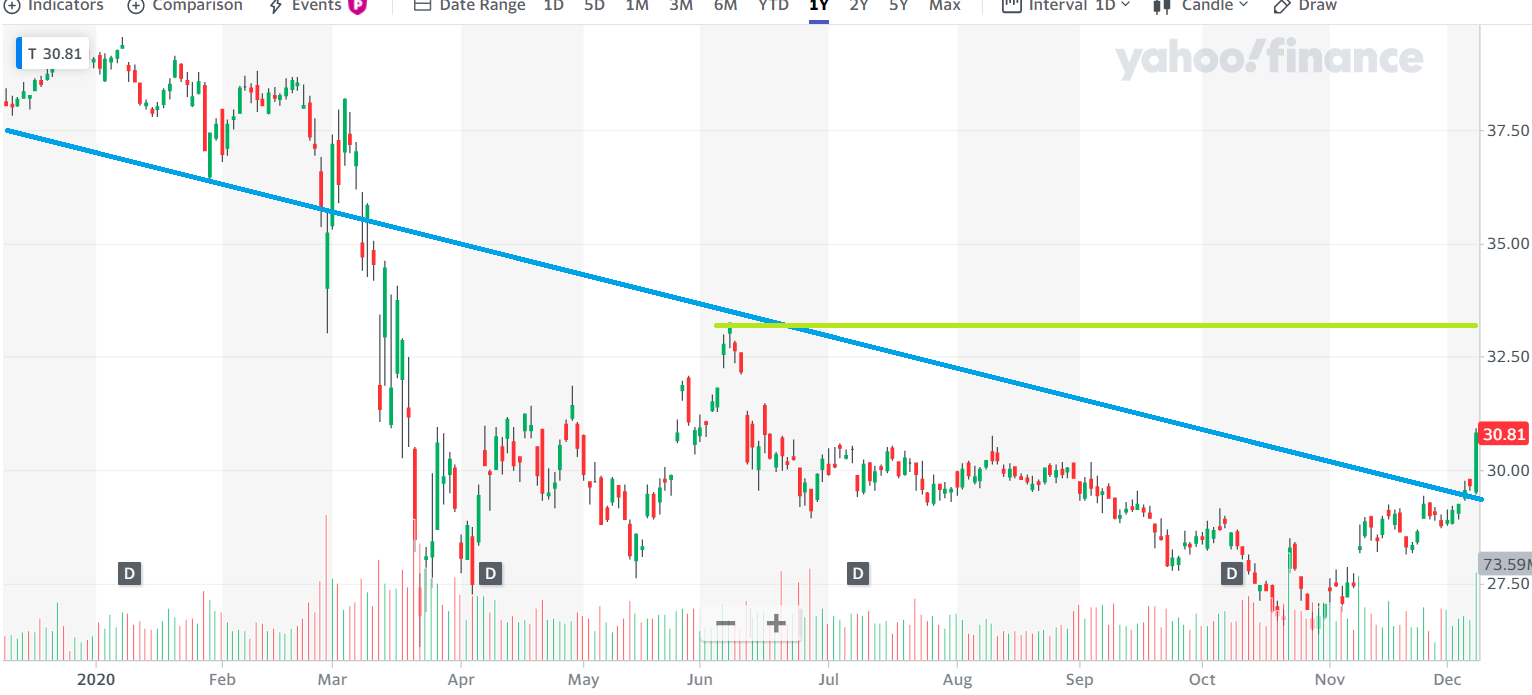Click the pink premium badge next to Events
Viewport: 1532px width, 695px height.
357,6
